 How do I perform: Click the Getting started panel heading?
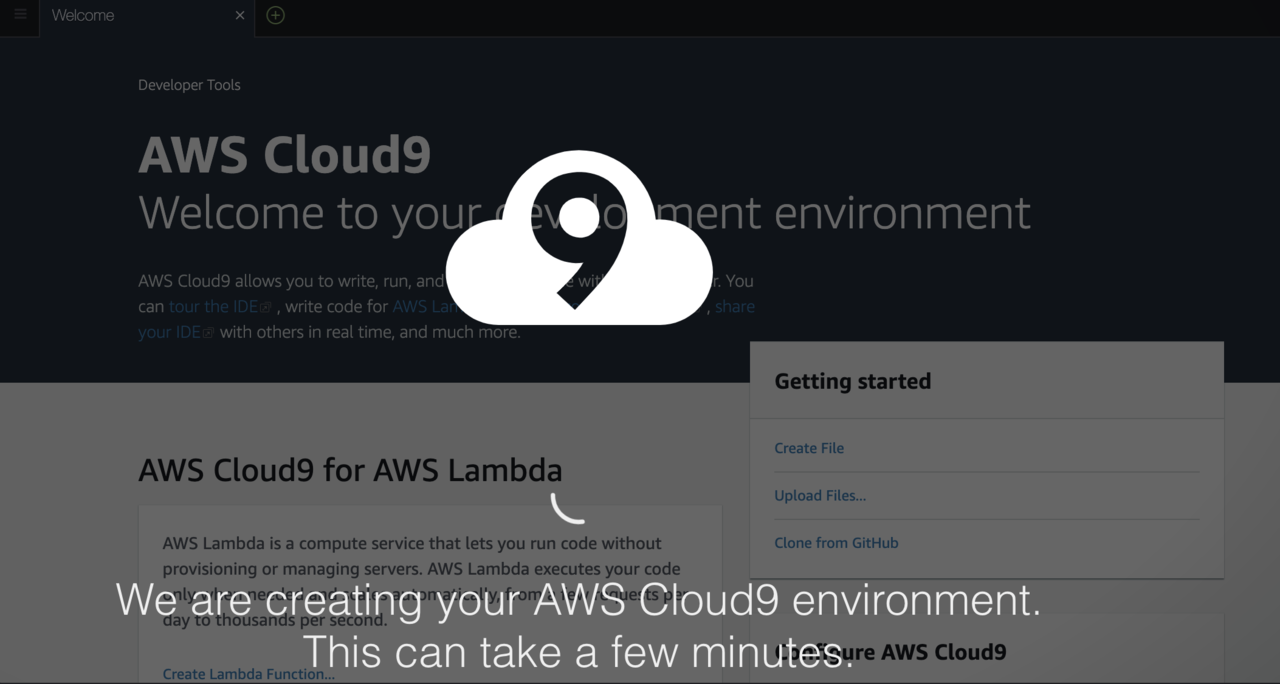[x=852, y=381]
